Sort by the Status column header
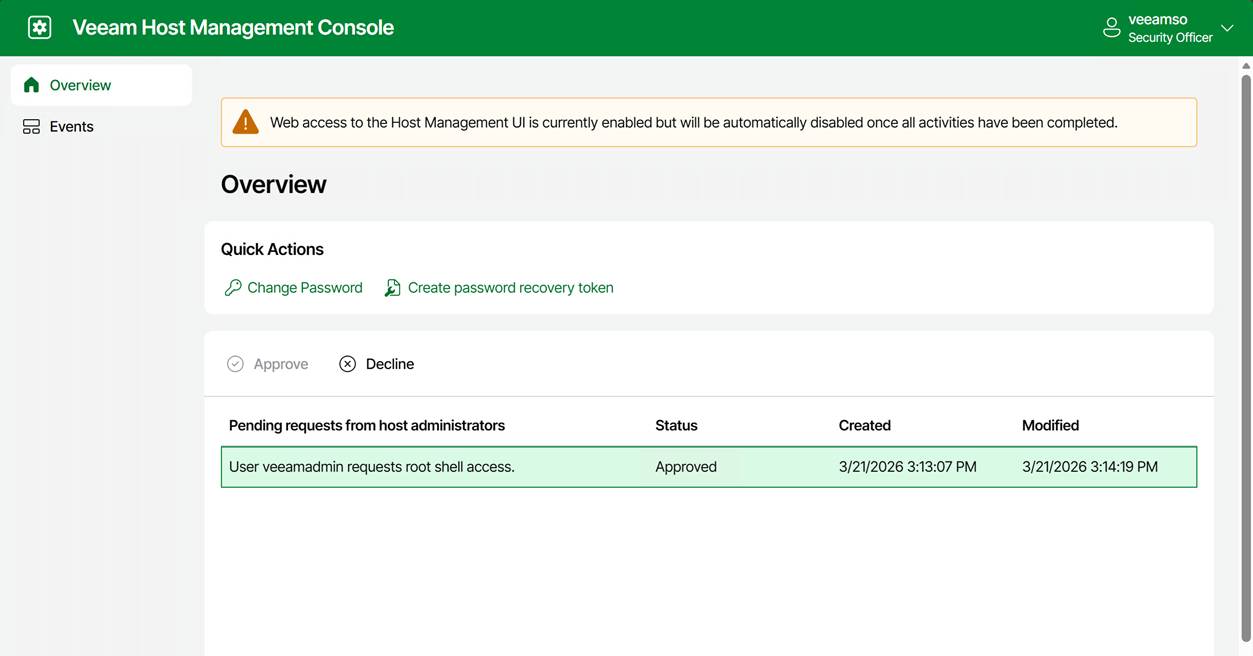 (676, 425)
